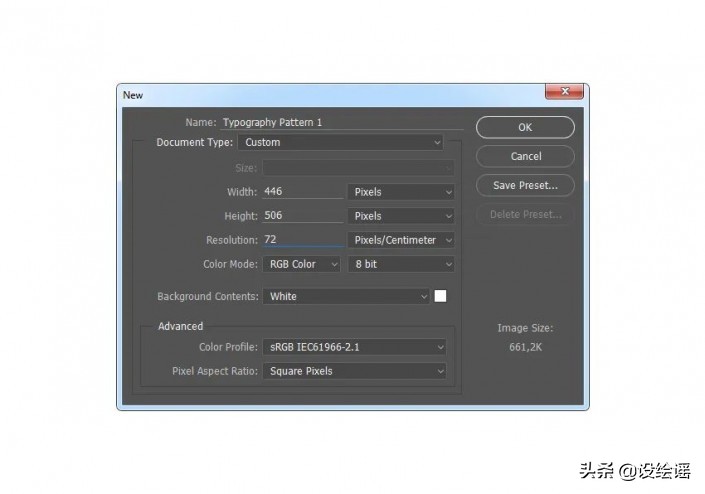
Task: Click OK to create the document
Action: click(x=525, y=127)
